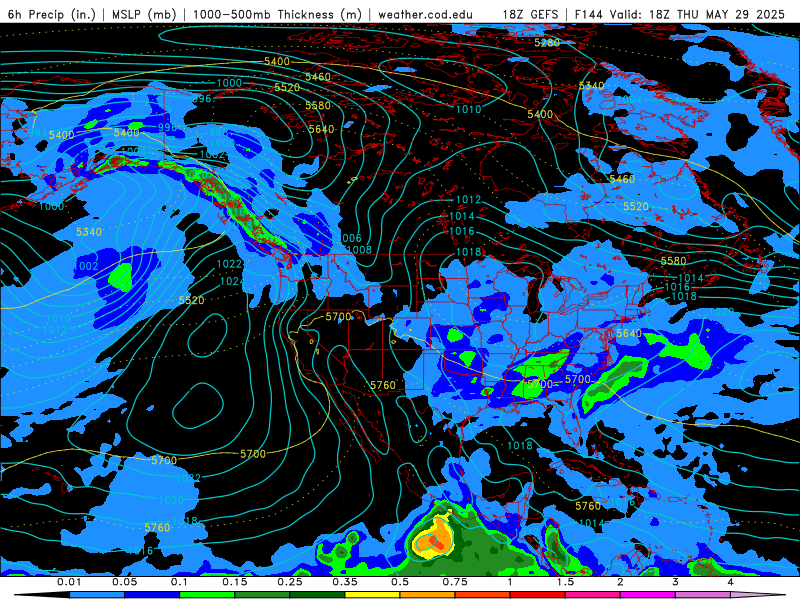Click the '0.35' legend value
The image size is (800, 600).
click(345, 582)
